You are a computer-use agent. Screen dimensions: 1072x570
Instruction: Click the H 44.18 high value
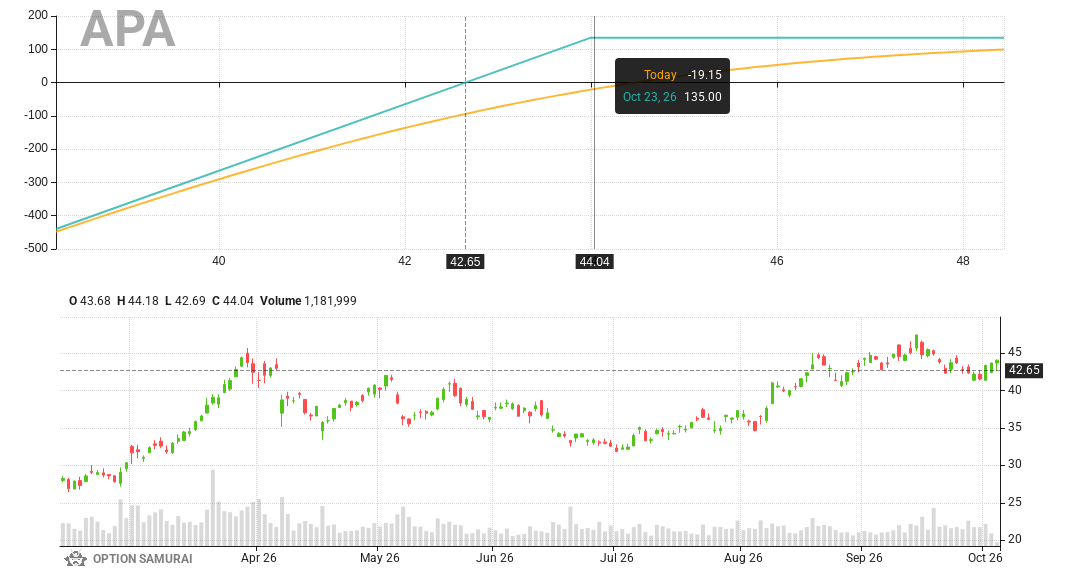pyautogui.click(x=137, y=301)
